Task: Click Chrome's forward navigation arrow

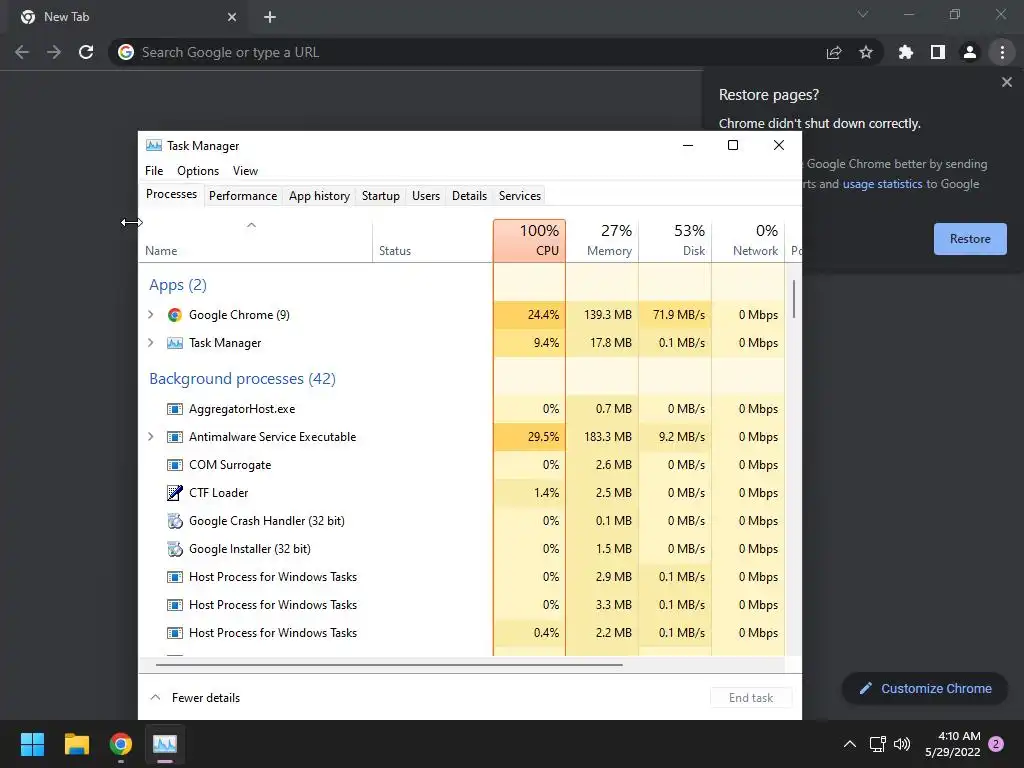Action: (54, 52)
